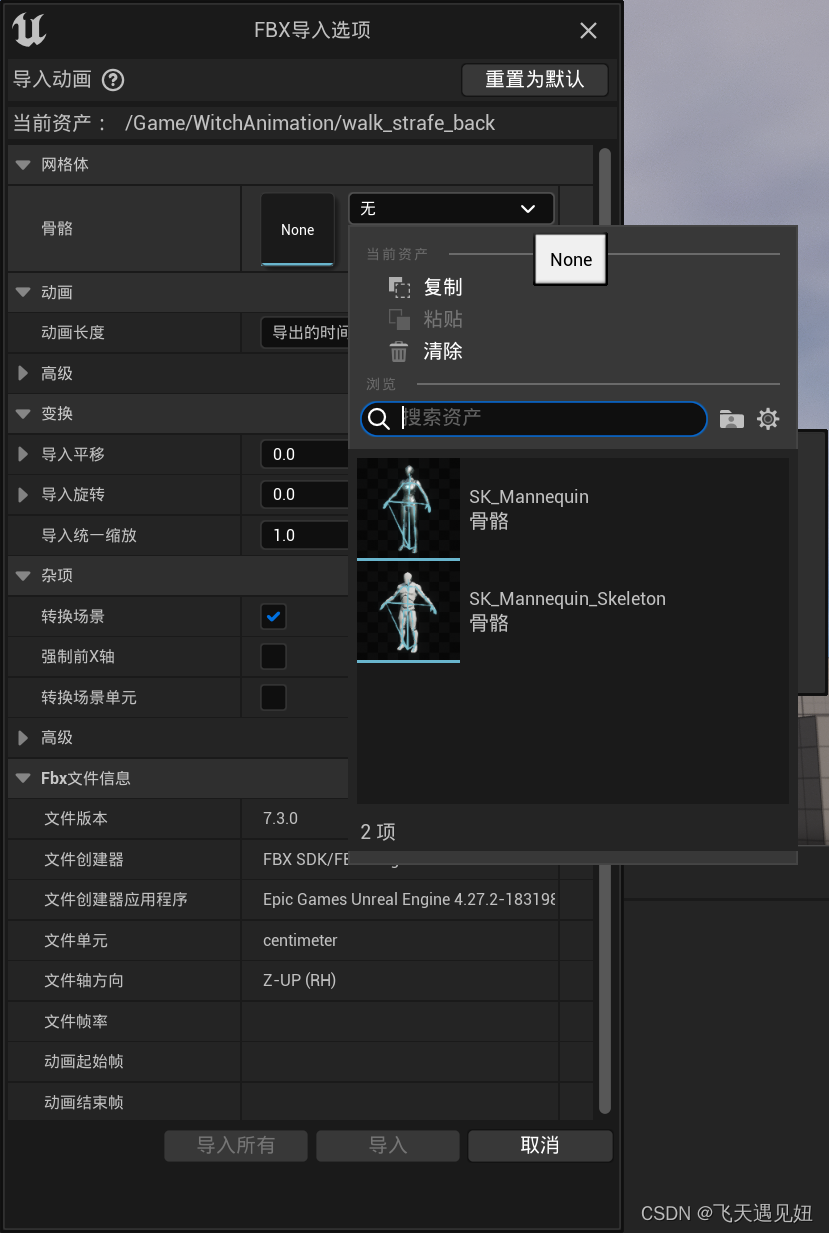Choose 粘贴 from the asset menu
This screenshot has width=829, height=1233.
point(443,320)
